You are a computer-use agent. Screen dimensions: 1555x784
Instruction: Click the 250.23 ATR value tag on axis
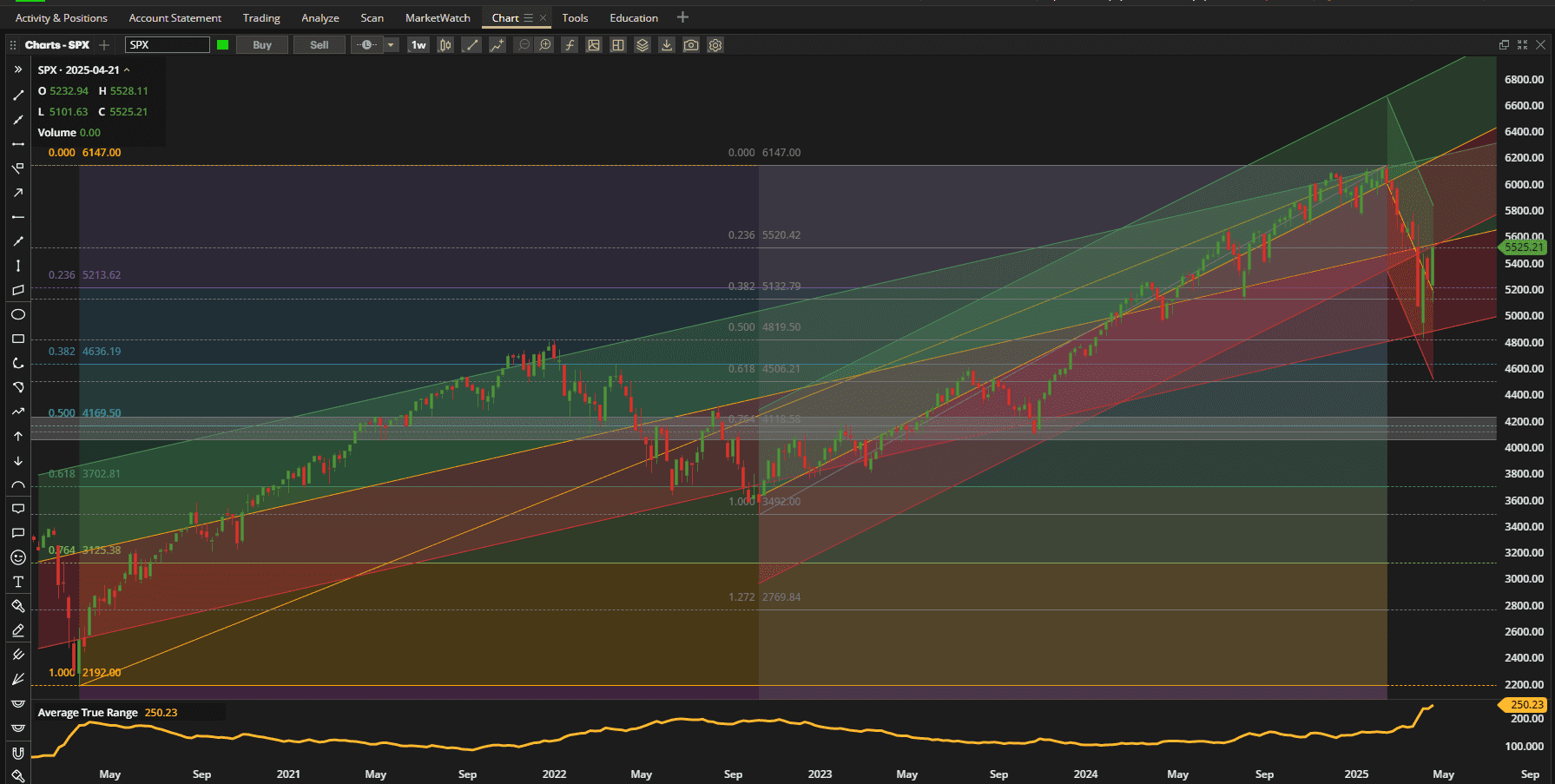pos(1524,705)
